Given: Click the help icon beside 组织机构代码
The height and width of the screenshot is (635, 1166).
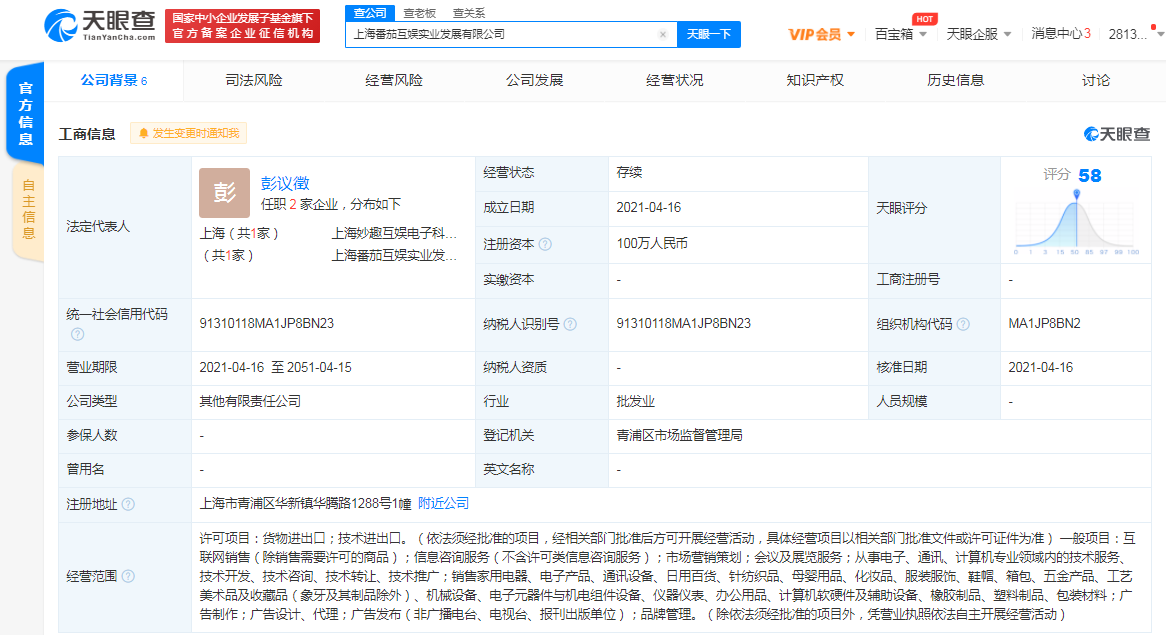Looking at the screenshot, I should tap(963, 324).
